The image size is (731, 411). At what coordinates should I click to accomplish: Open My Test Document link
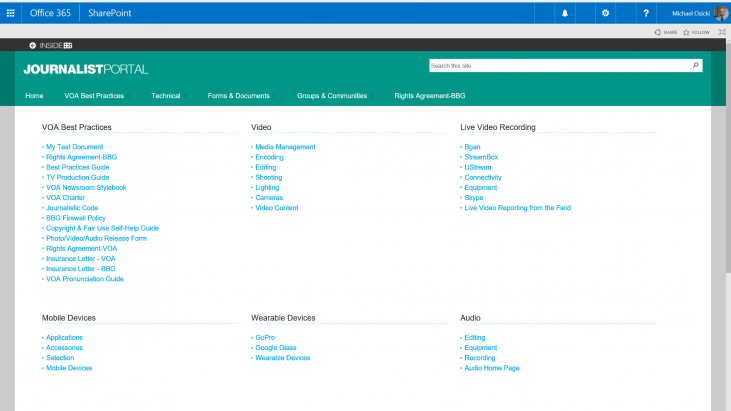[x=75, y=147]
